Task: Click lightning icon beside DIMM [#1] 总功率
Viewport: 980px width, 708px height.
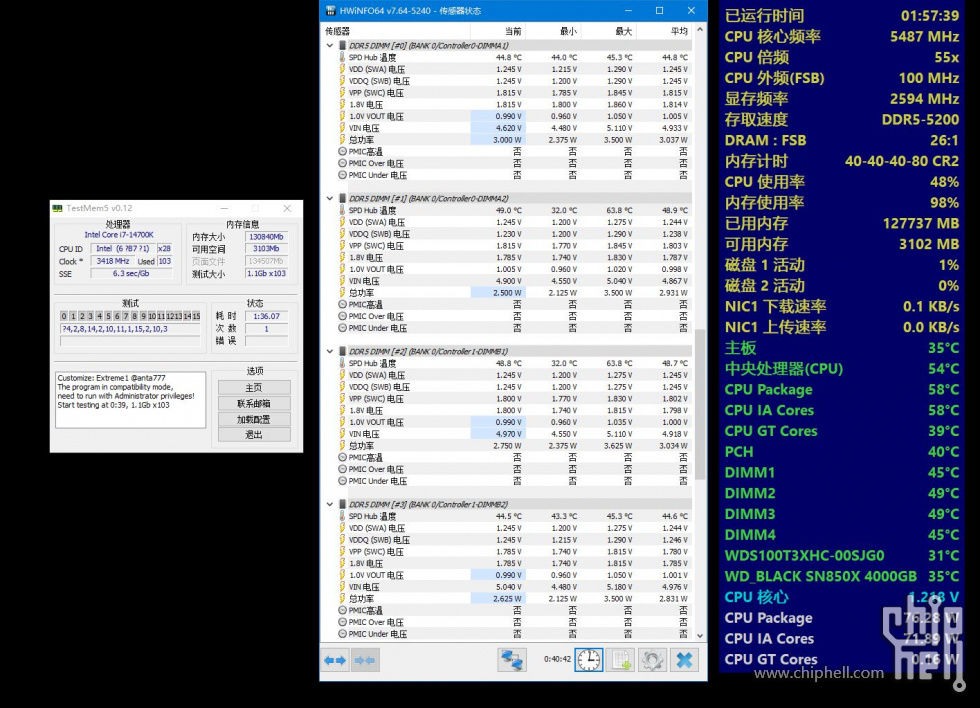Action: 342,292
